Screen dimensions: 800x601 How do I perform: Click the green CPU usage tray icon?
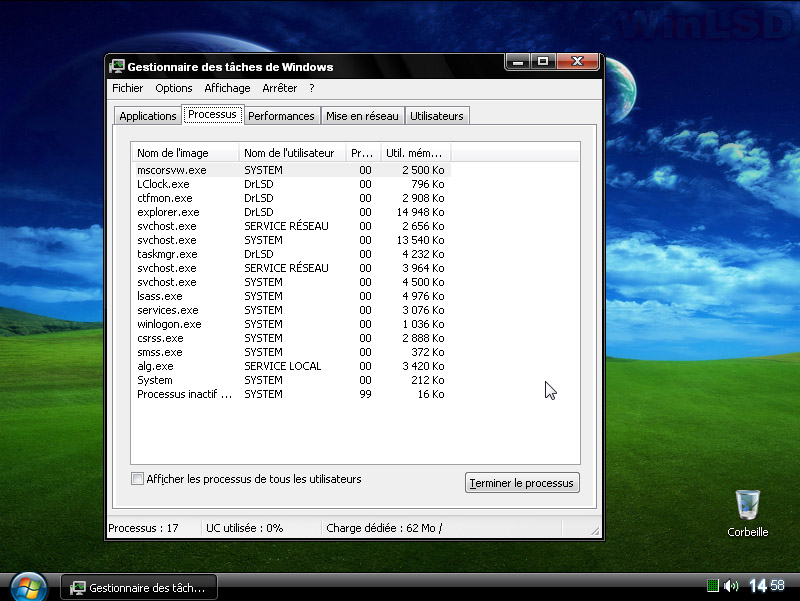pyautogui.click(x=713, y=586)
